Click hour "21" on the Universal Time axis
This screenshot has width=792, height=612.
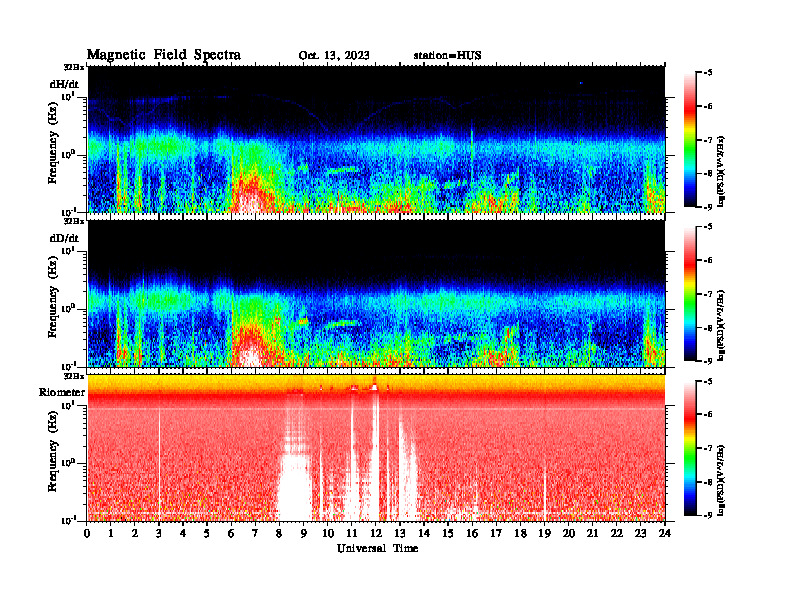[592, 534]
